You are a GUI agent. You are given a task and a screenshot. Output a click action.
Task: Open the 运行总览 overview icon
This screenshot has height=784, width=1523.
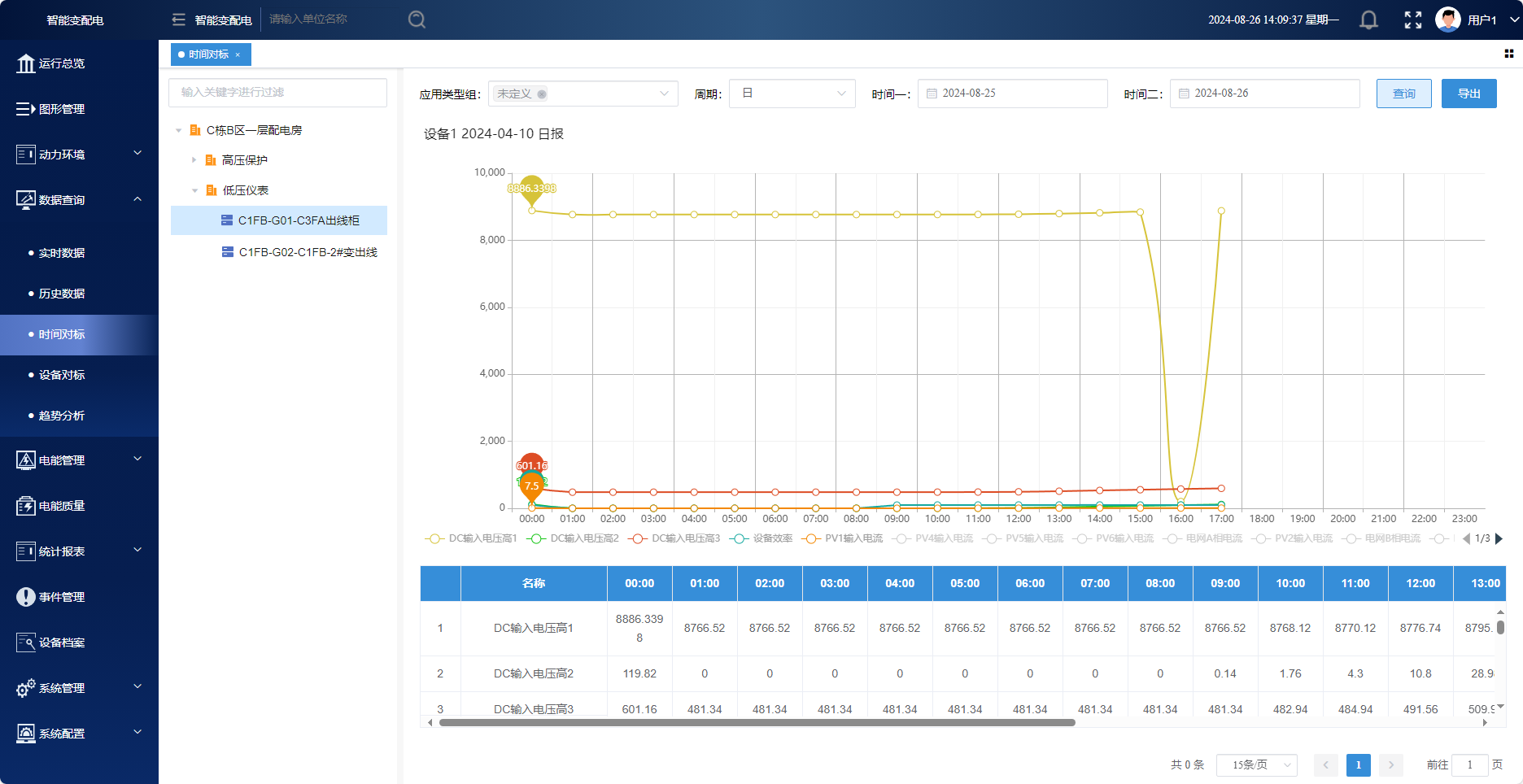pos(26,63)
